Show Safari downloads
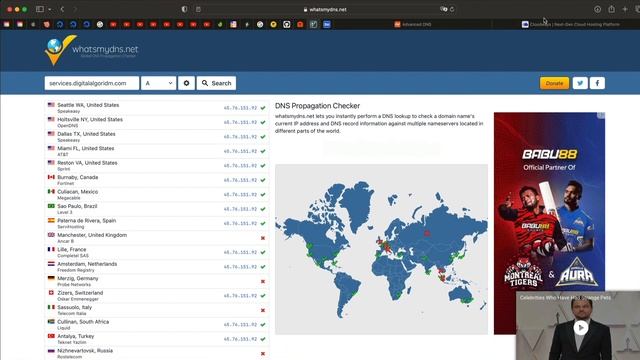 tap(597, 9)
